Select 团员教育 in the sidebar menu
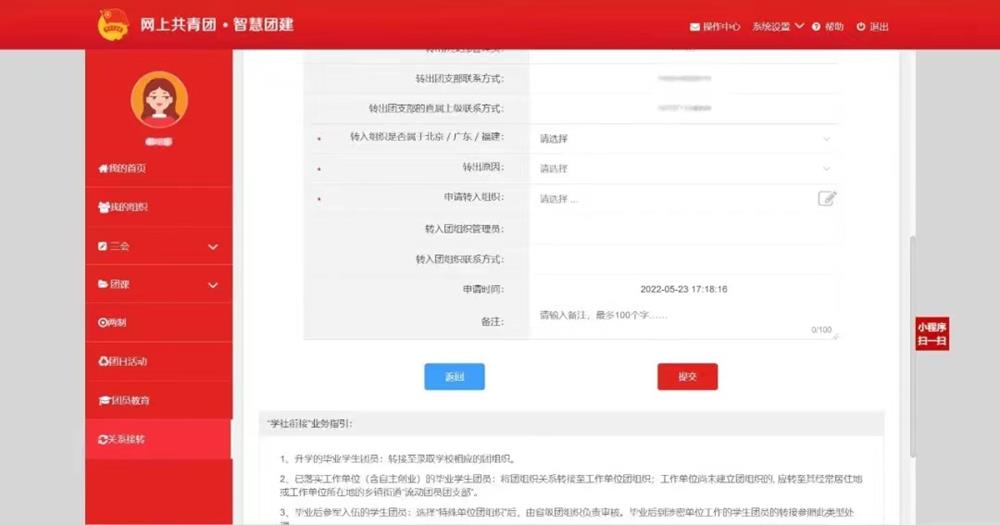Screen dimensions: 1000x525 [x=124, y=400]
